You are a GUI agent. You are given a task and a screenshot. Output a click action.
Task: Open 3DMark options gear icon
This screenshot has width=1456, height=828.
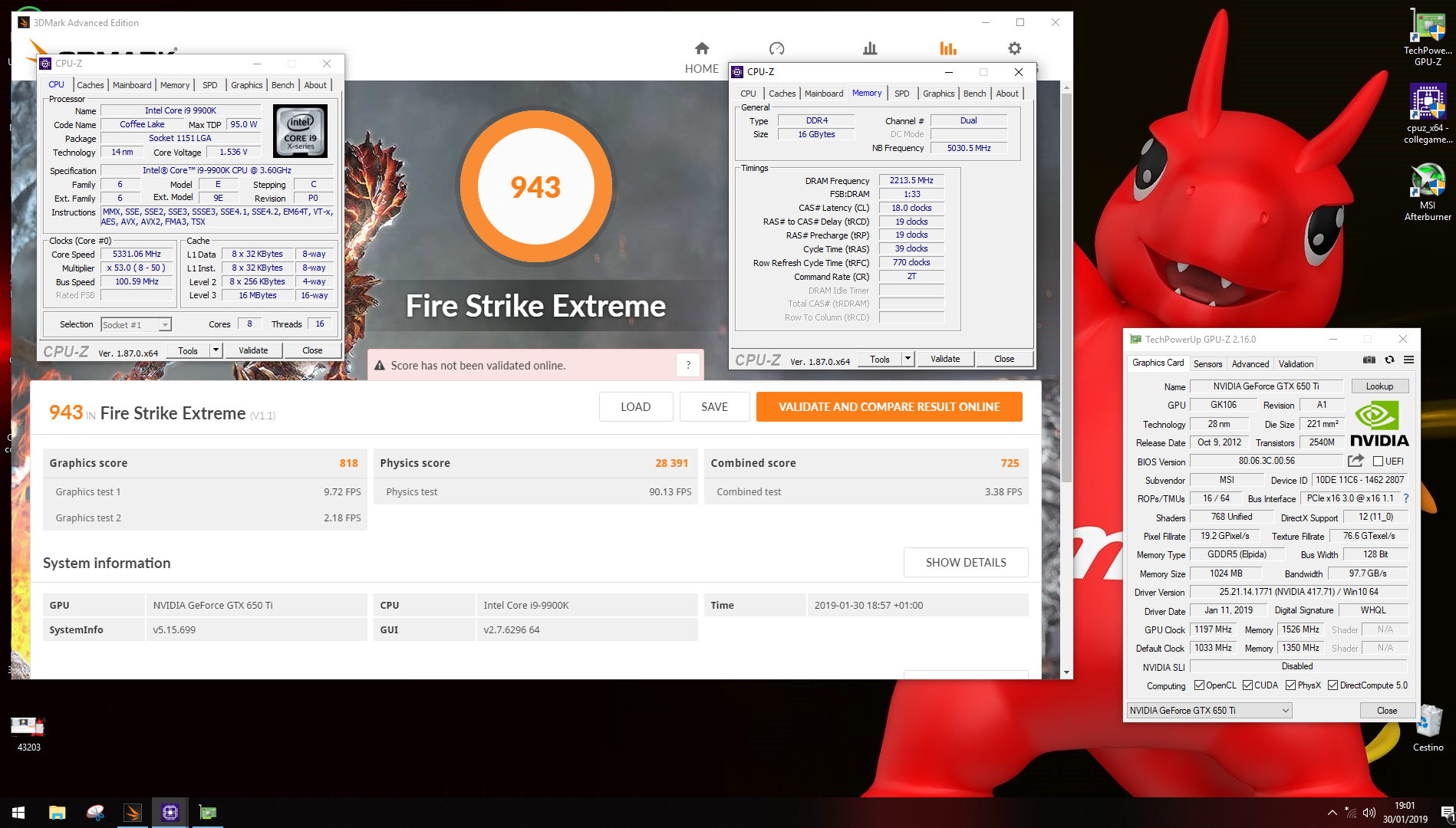click(x=1014, y=49)
